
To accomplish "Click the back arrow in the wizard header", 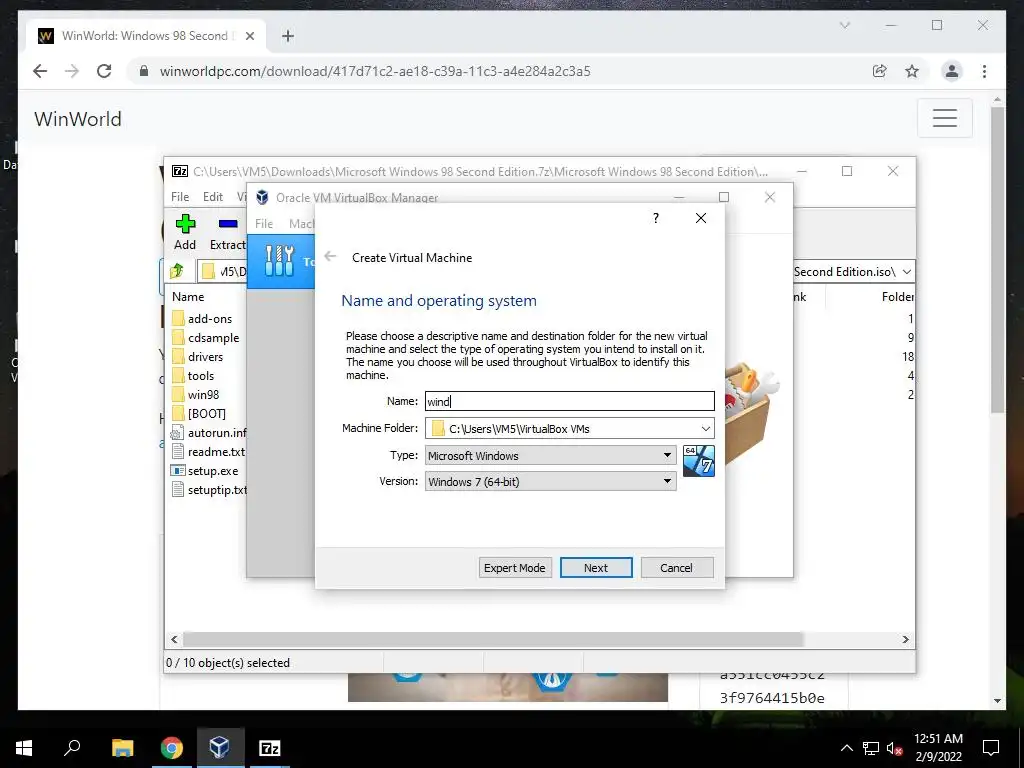I will click(x=330, y=257).
